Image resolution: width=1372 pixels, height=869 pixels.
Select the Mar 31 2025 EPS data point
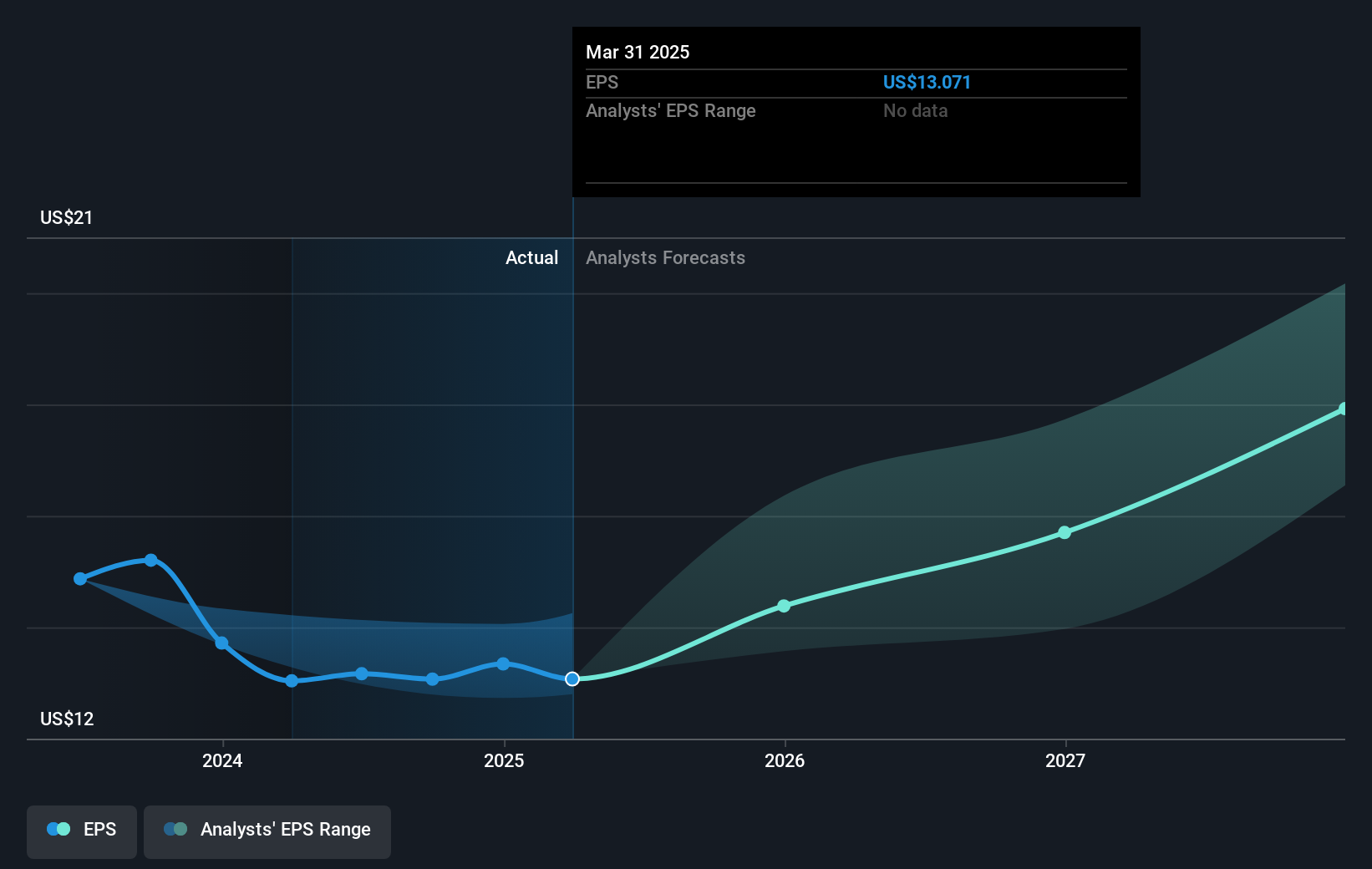[x=572, y=678]
